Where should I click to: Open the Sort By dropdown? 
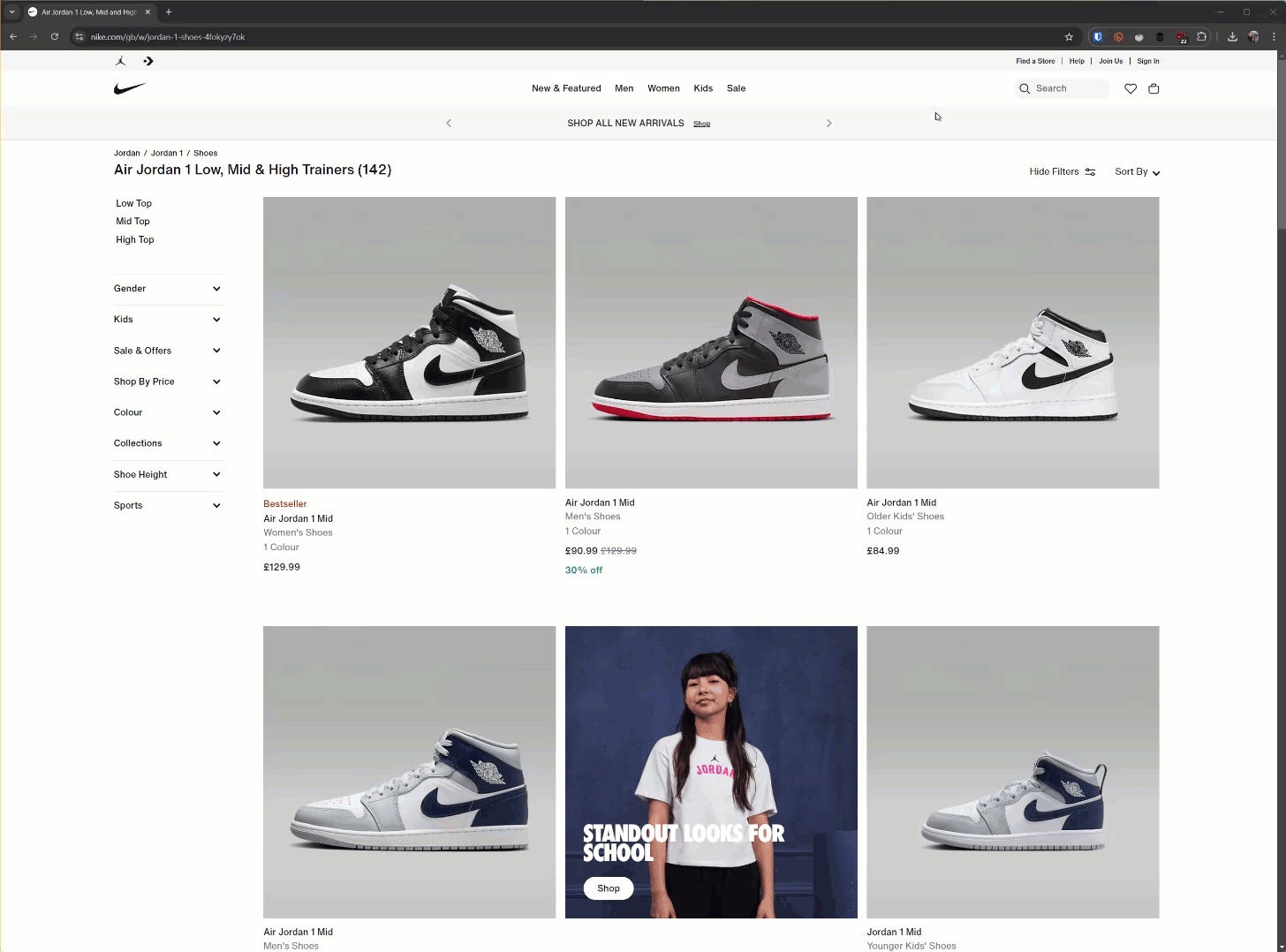[x=1137, y=172]
